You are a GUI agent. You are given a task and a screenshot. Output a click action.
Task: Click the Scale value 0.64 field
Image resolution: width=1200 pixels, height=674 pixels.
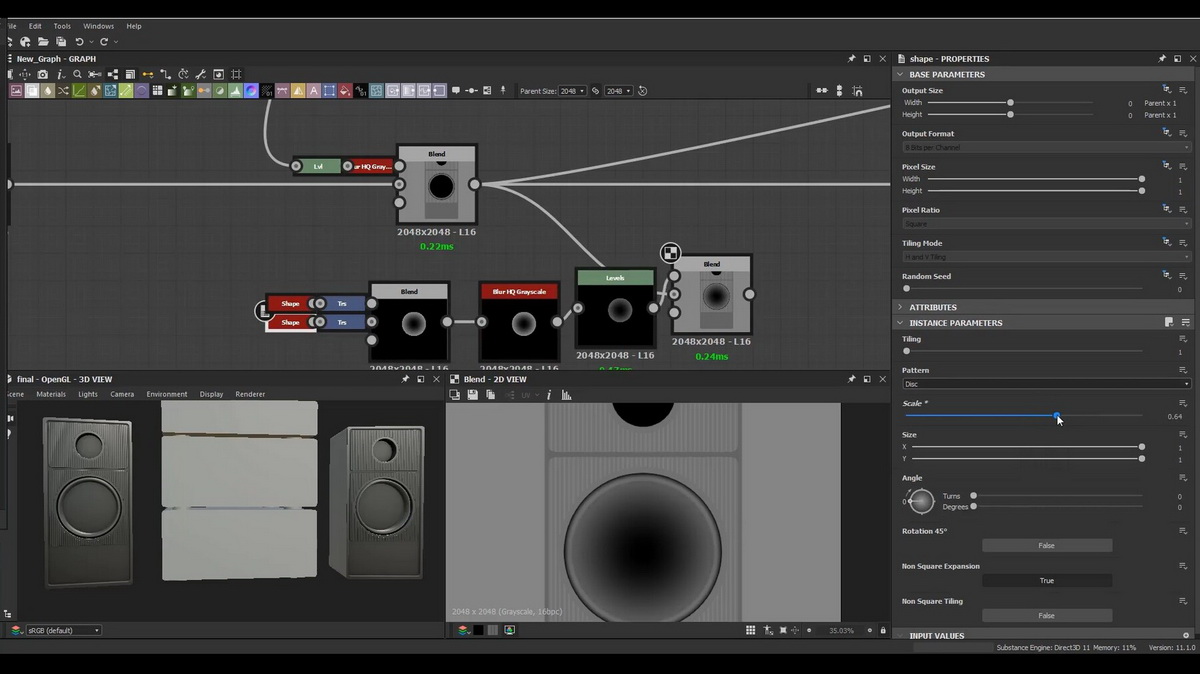[x=1174, y=416]
